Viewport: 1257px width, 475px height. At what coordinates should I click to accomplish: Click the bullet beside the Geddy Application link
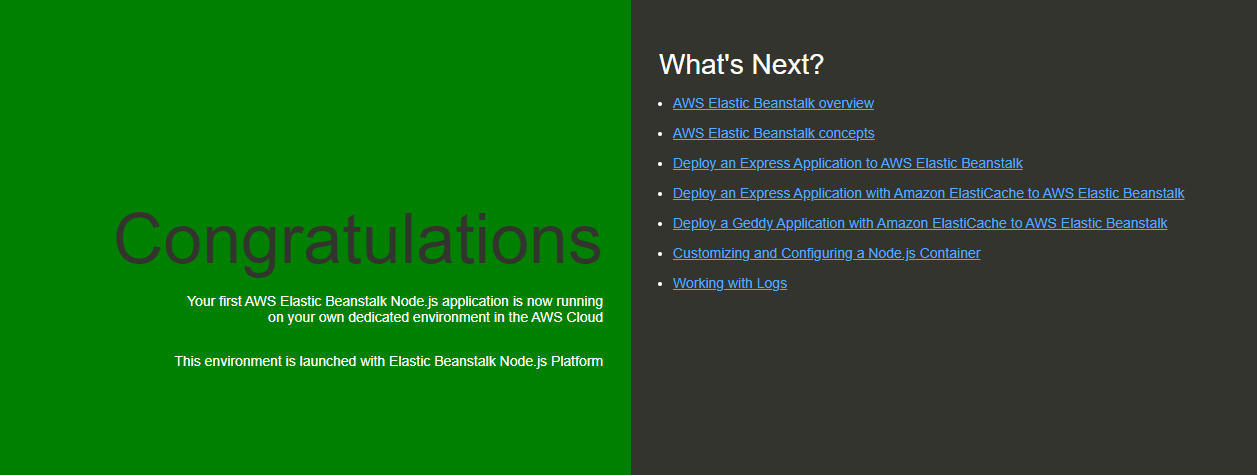point(659,224)
